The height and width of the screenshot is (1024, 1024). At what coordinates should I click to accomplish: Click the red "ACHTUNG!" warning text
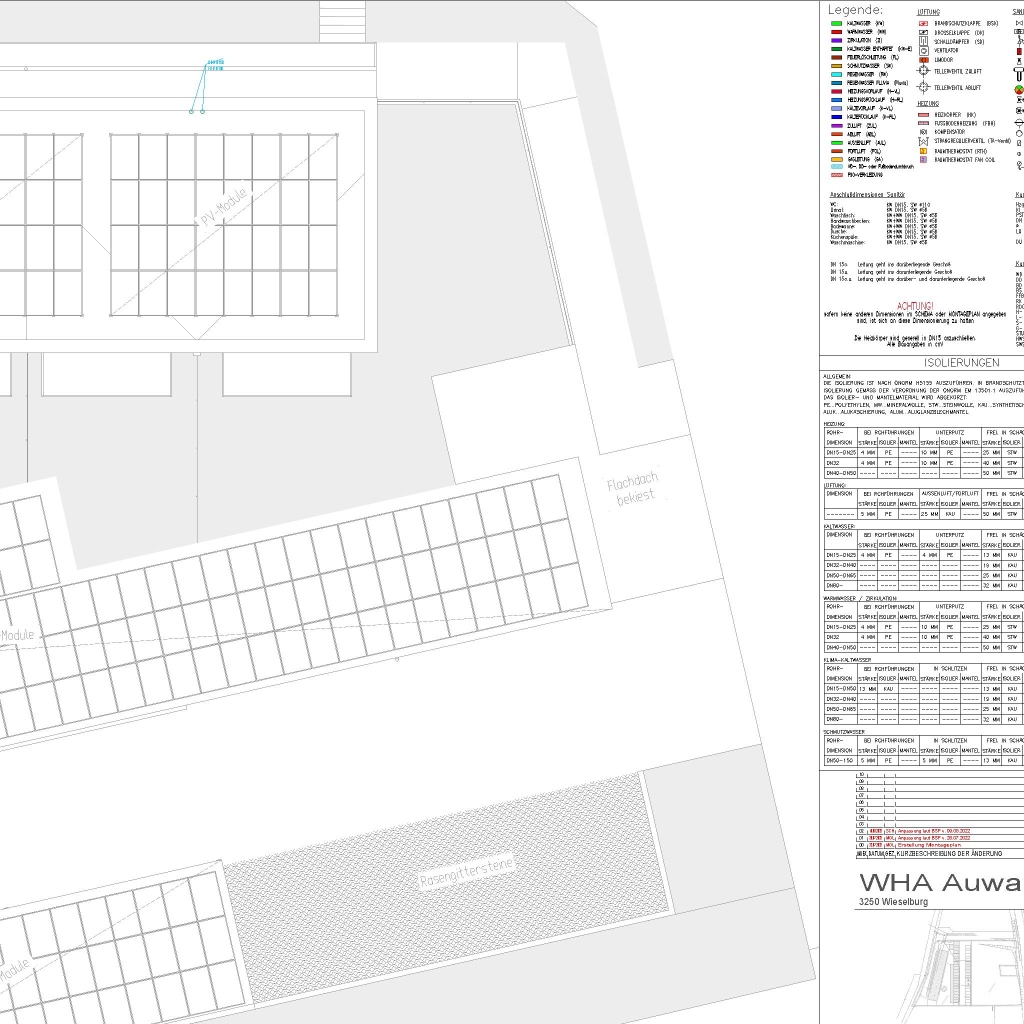[x=915, y=306]
